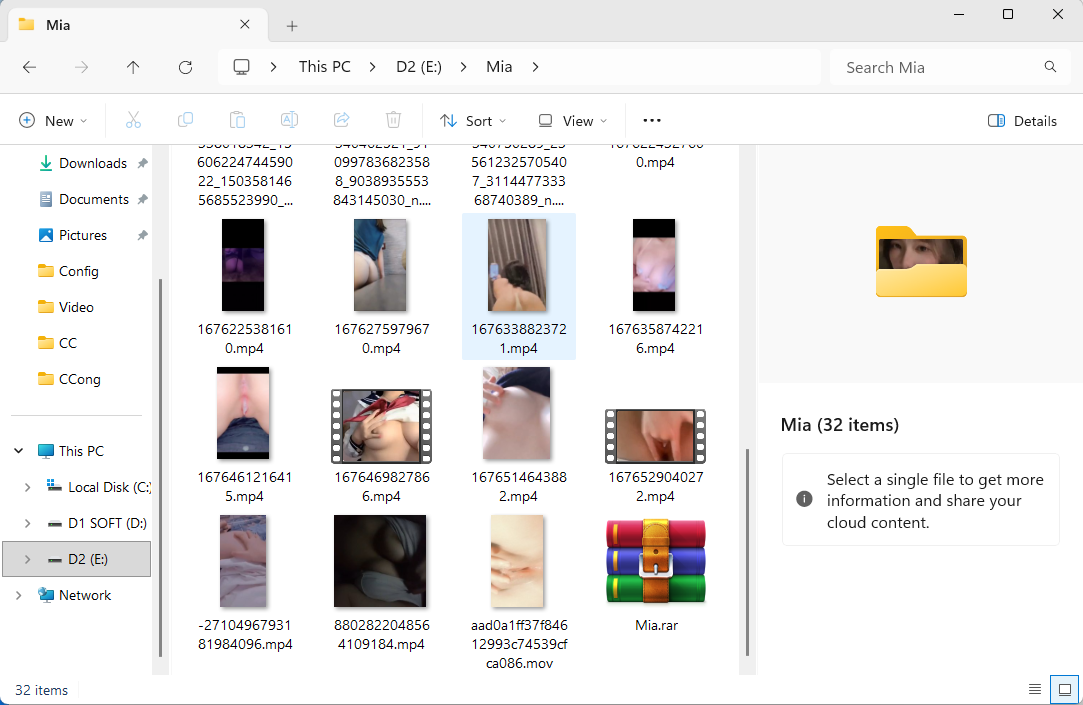Click the Rename icon in toolbar

coord(289,120)
